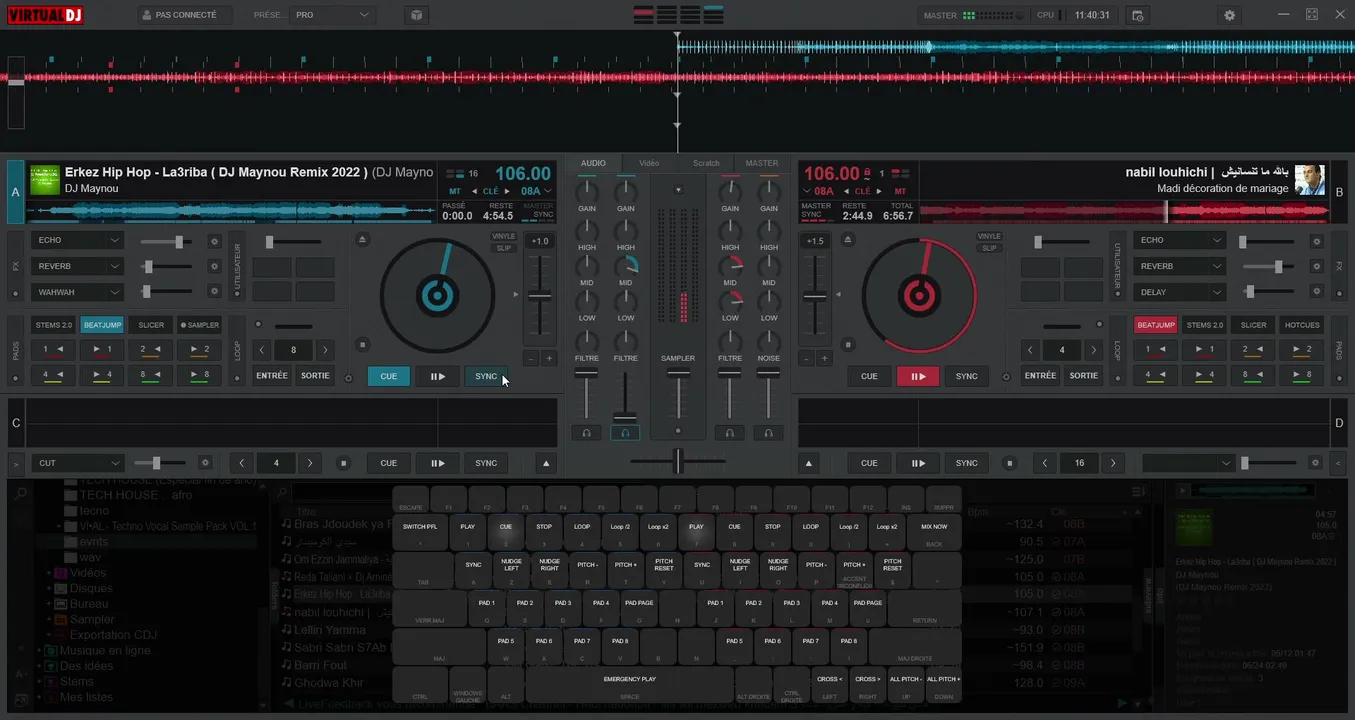Toggle SLIP mode on deck A
This screenshot has width=1355, height=720.
[x=503, y=248]
